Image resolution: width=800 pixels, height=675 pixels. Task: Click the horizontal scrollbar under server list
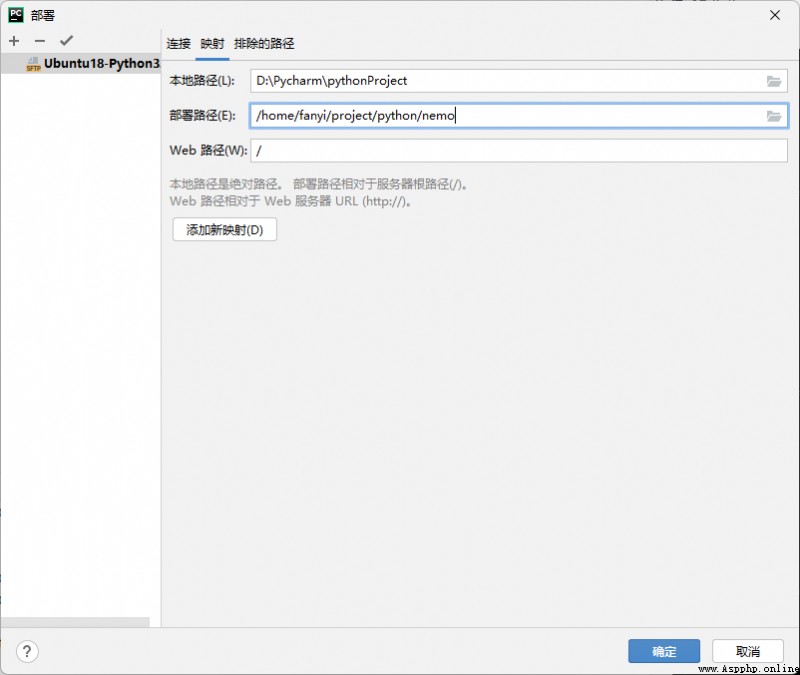76,622
